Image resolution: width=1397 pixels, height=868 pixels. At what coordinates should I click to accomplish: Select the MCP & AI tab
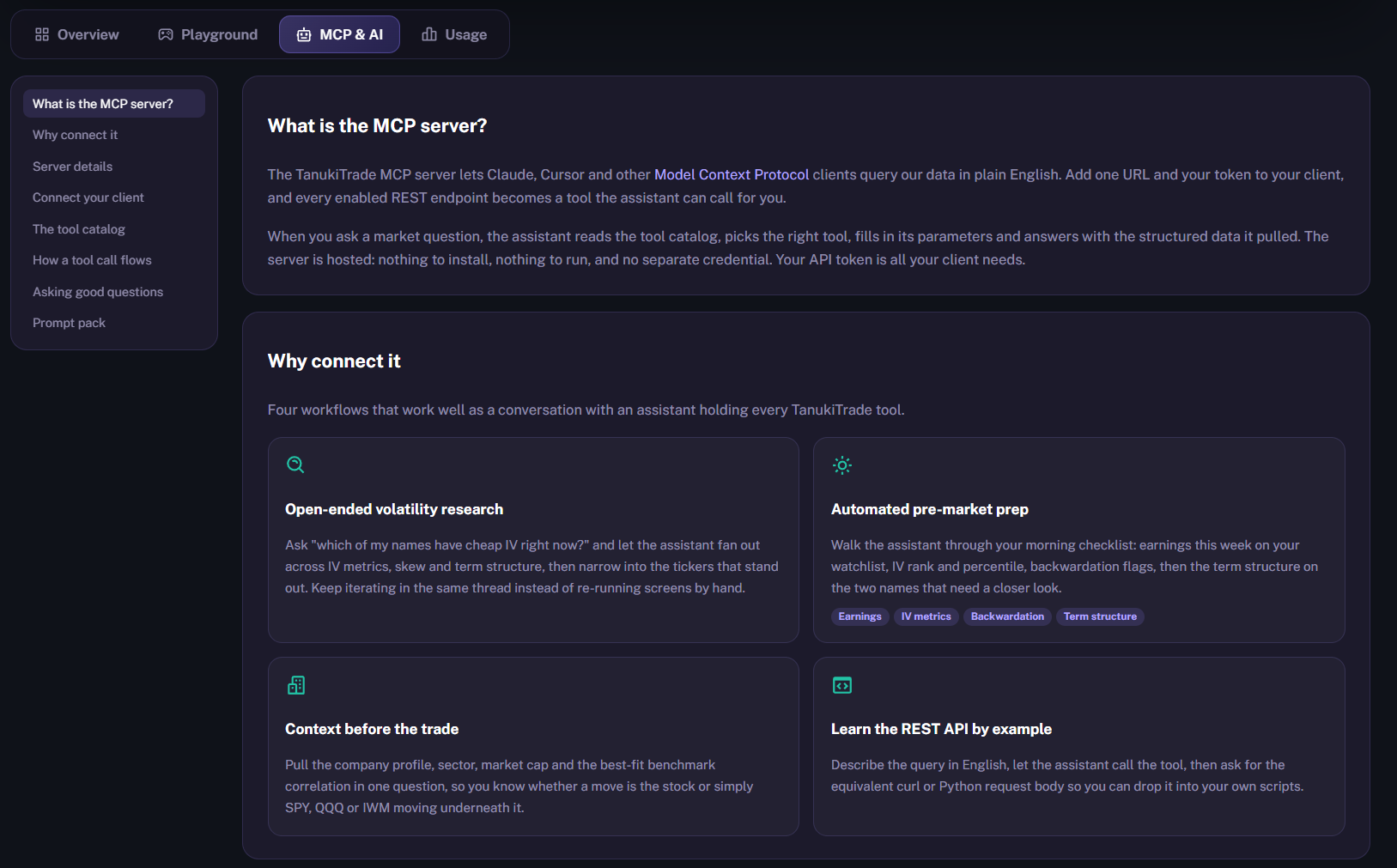click(339, 34)
